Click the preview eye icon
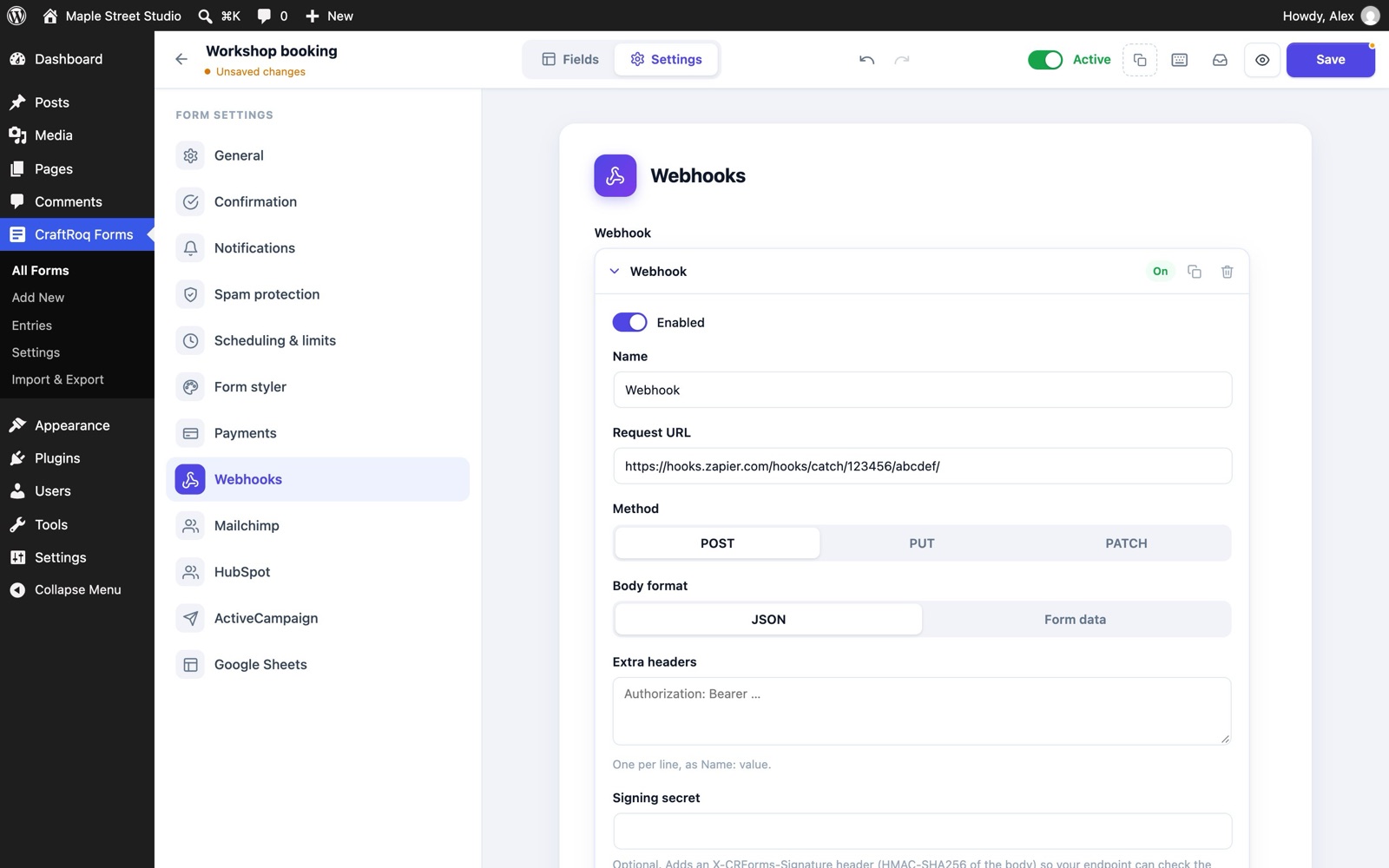This screenshot has width=1389, height=868. pyautogui.click(x=1262, y=60)
